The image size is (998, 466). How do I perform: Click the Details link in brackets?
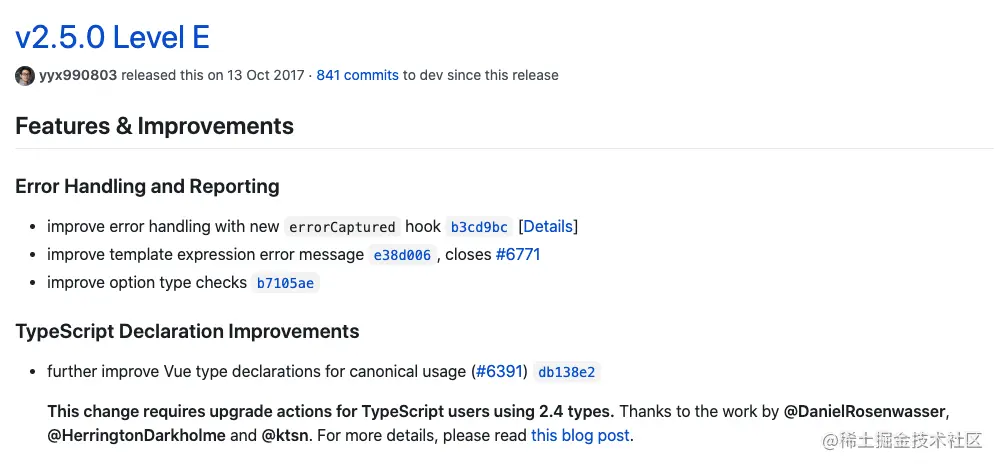coord(548,227)
